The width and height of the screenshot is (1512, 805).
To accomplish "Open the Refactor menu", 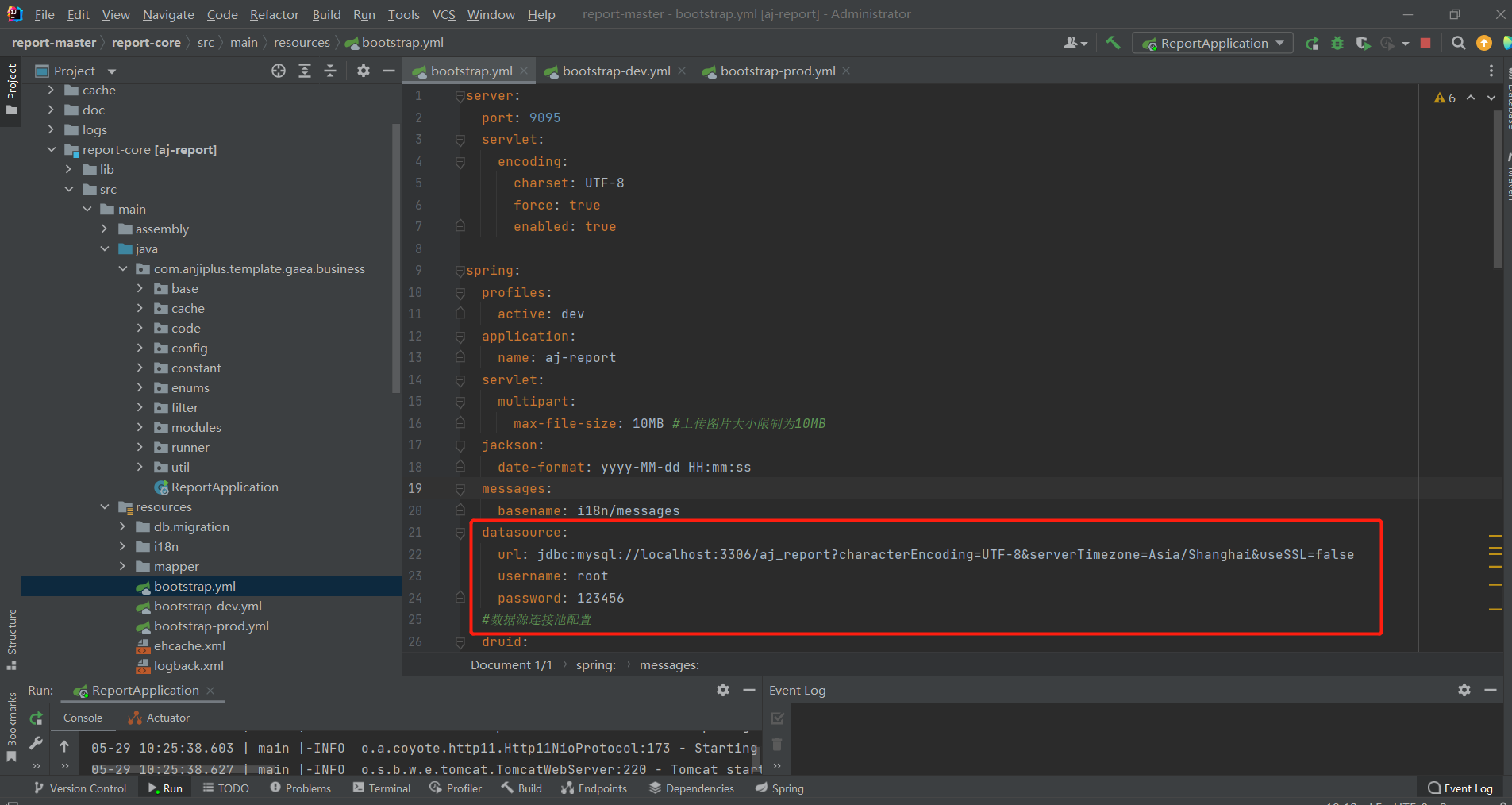I will 274,14.
